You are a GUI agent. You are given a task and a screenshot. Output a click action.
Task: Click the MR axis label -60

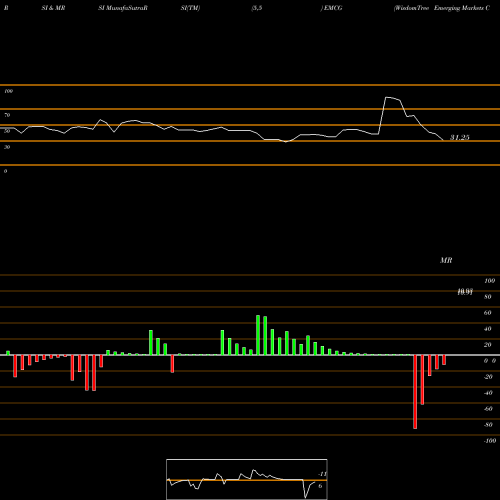(x=488, y=409)
